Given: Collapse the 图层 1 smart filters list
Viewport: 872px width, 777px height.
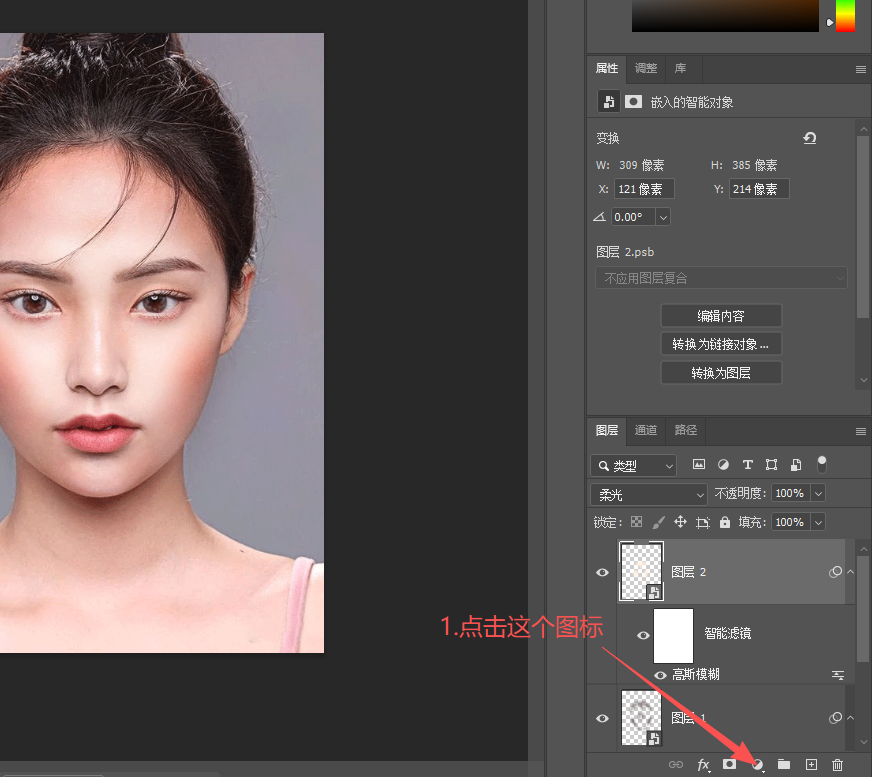Looking at the screenshot, I should tap(850, 717).
